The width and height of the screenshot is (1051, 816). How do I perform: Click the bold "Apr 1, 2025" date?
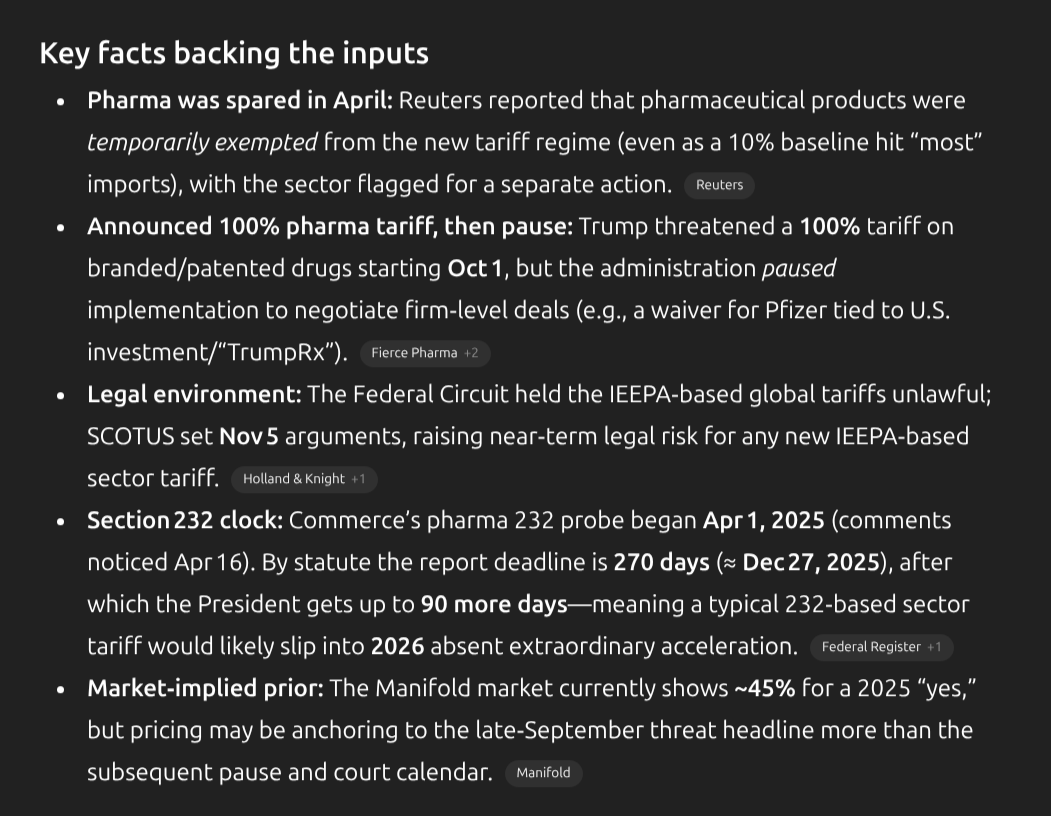click(x=764, y=521)
